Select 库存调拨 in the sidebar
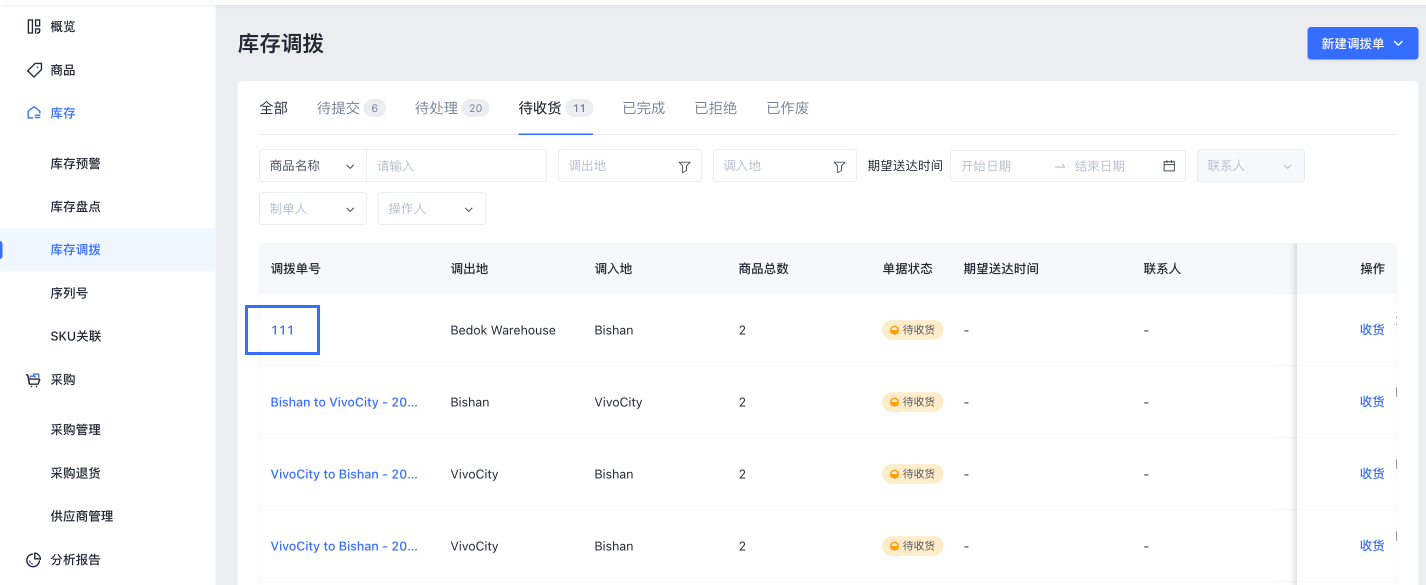Viewport: 1426px width, 585px height. point(108,250)
